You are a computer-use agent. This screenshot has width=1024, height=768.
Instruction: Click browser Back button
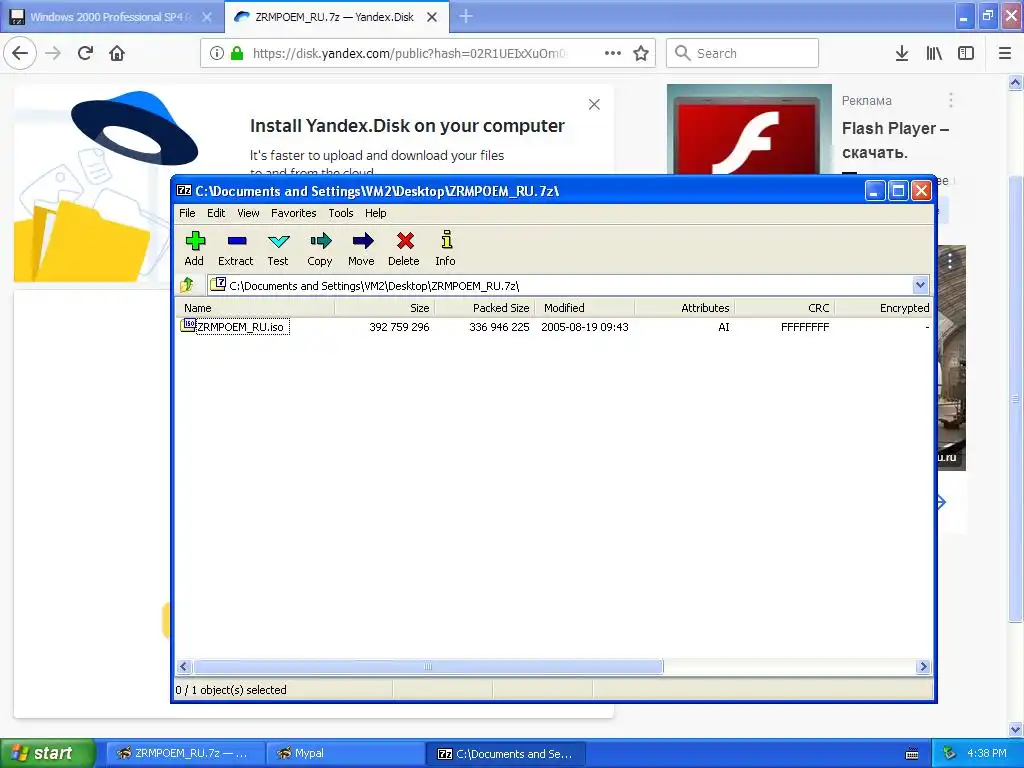coord(20,53)
